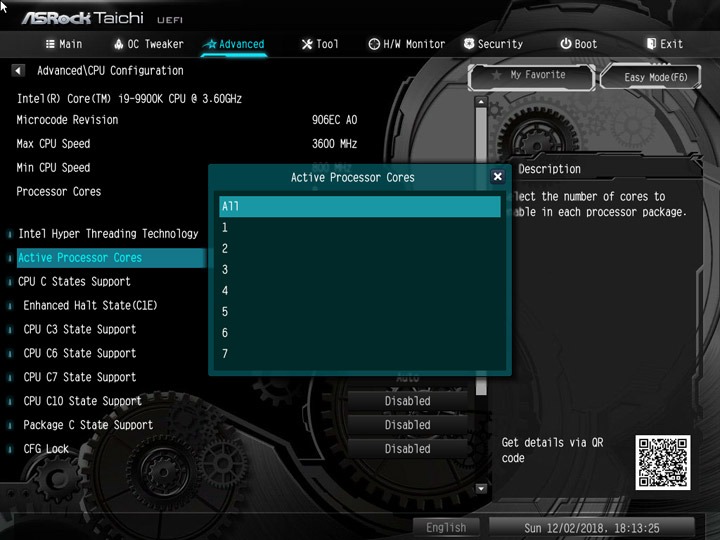Open the Boot tab
Viewport: 720px width, 540px height.
(x=579, y=44)
